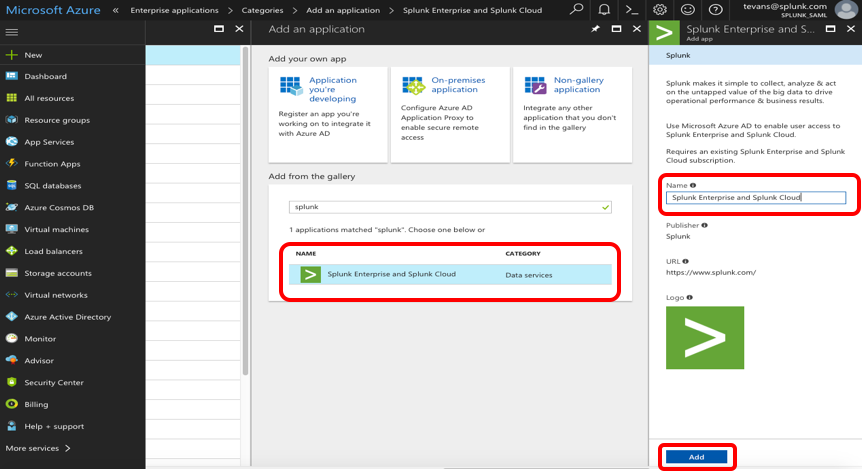The height and width of the screenshot is (471, 862).
Task: Click the Splunk header icon in right blade
Action: pos(664,32)
